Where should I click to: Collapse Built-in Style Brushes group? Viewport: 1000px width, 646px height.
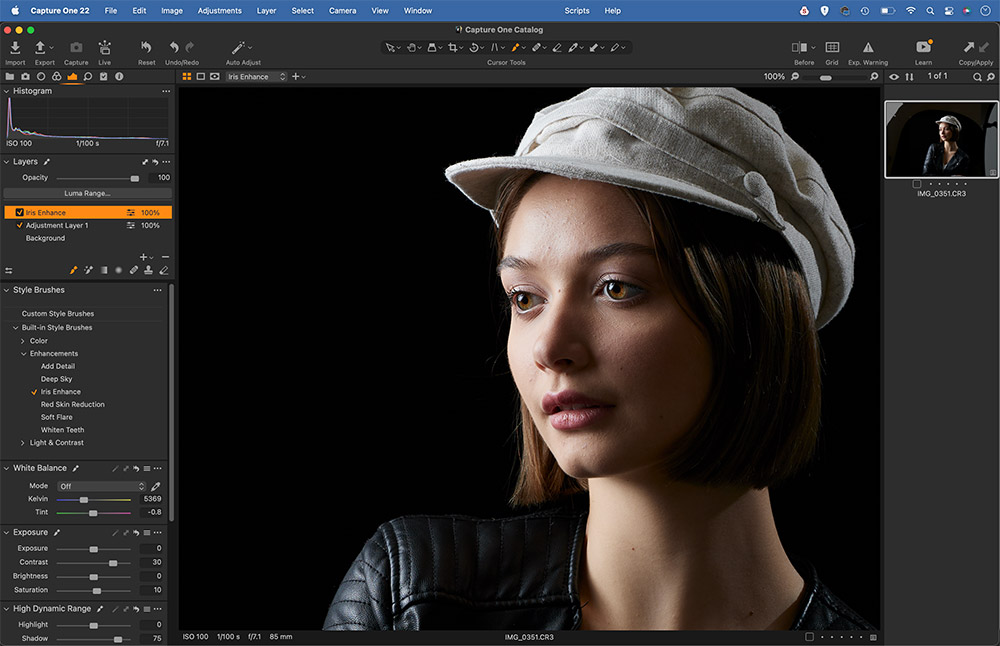tap(15, 328)
